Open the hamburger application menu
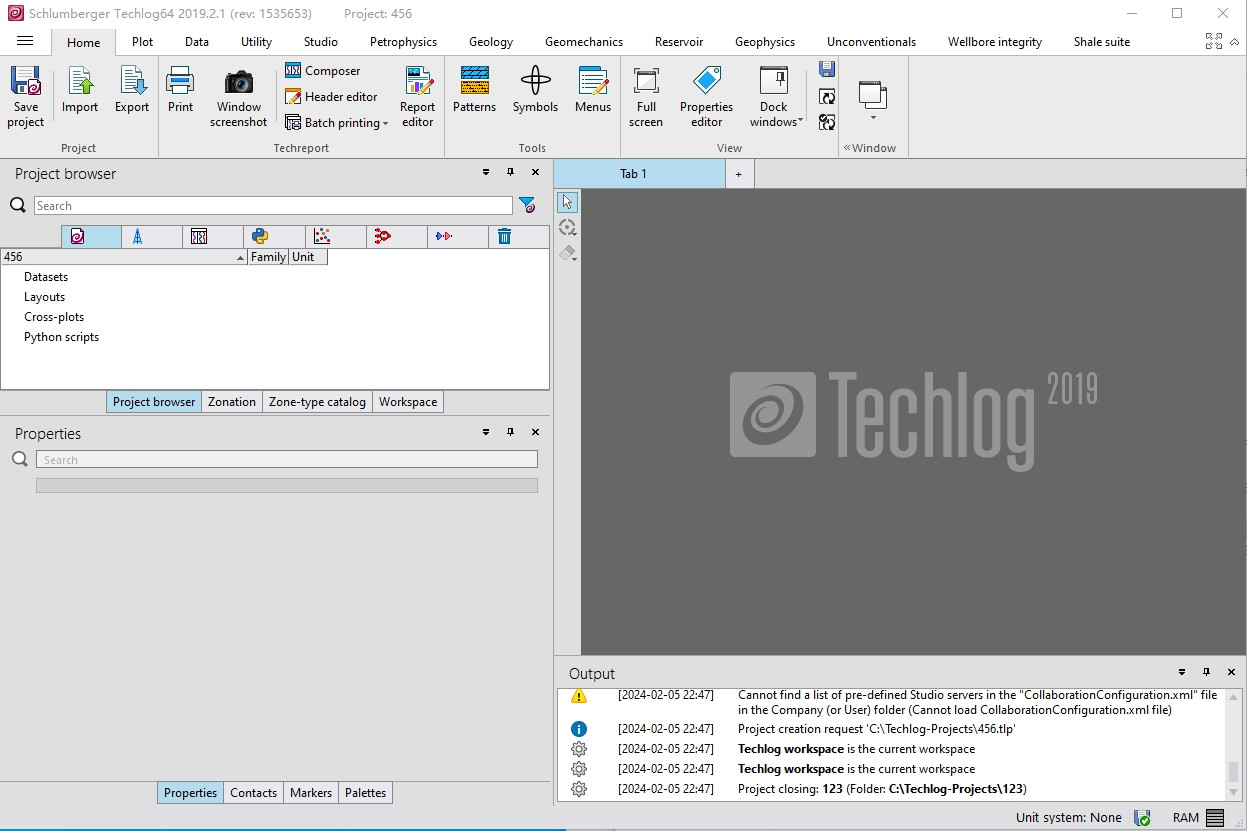 (x=26, y=41)
